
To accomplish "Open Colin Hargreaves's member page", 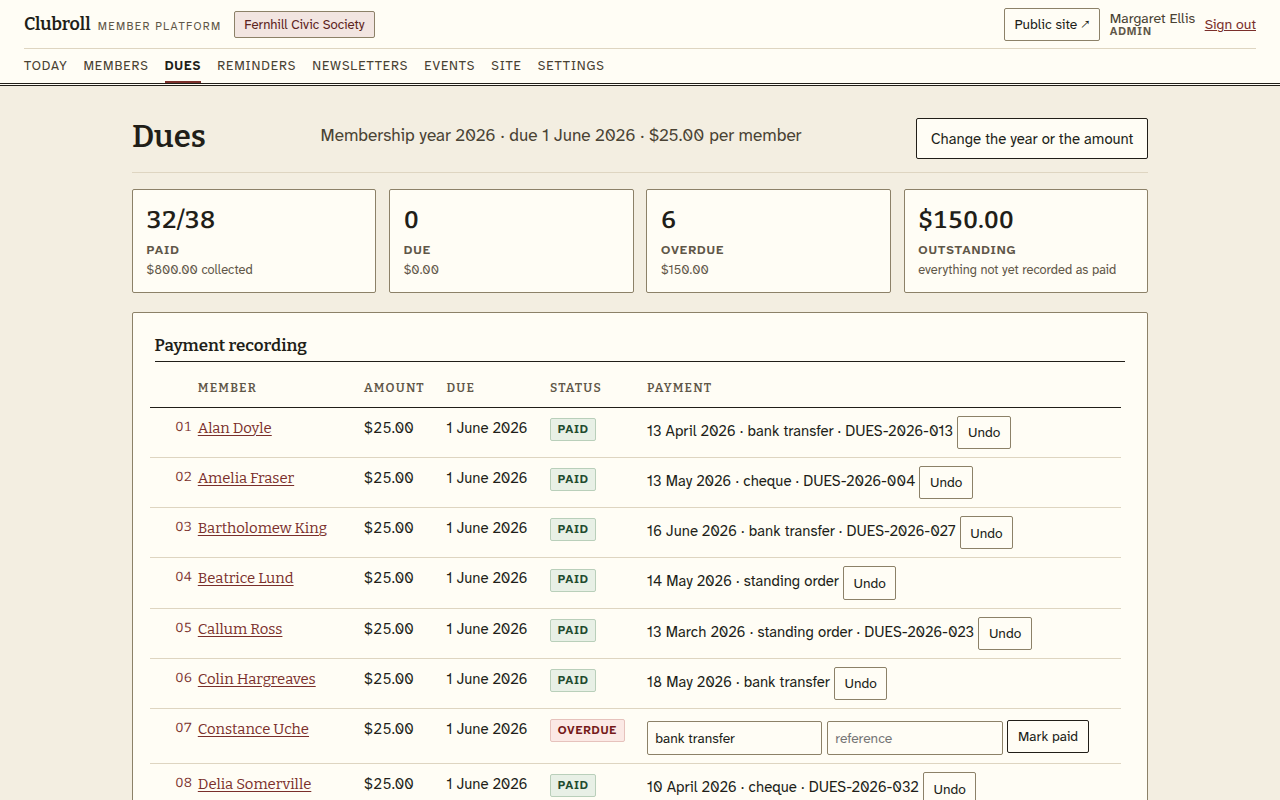I will pyautogui.click(x=257, y=679).
